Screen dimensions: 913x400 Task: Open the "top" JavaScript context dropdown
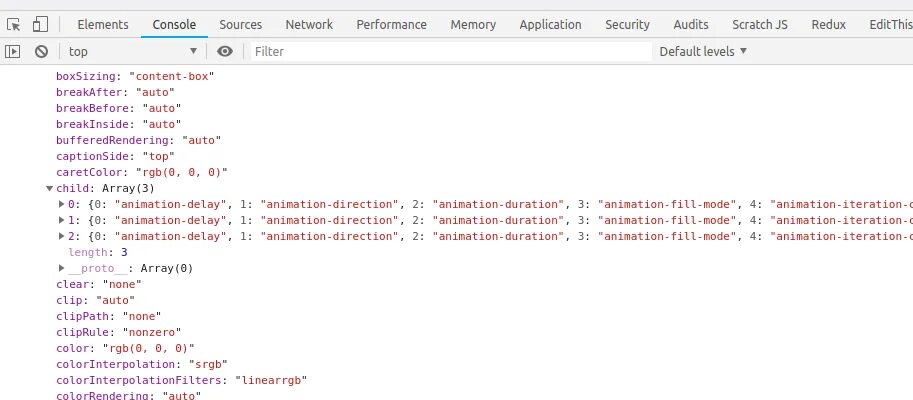coord(132,51)
